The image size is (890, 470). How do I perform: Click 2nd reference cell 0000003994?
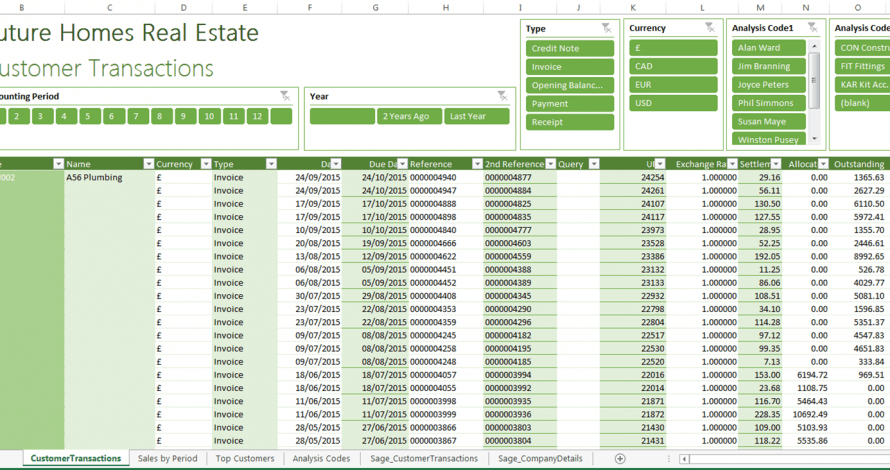pos(520,375)
